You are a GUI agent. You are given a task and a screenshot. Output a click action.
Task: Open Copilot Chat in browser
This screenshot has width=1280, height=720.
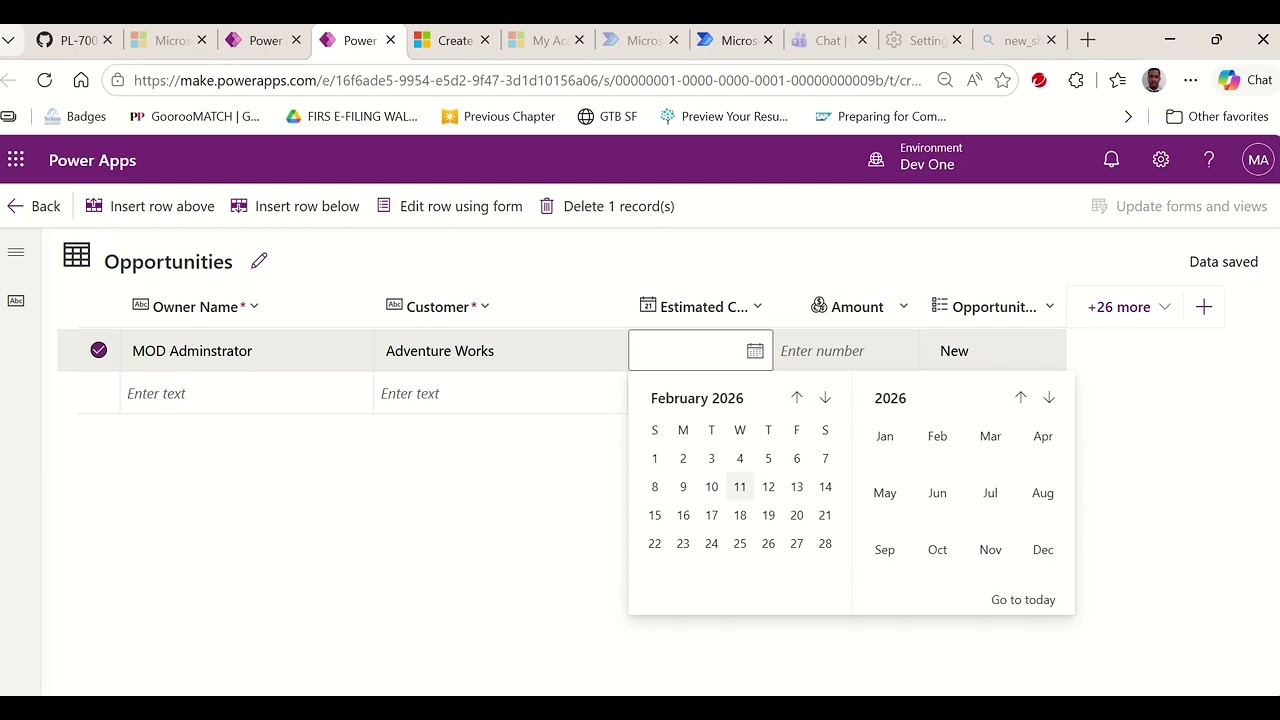click(1245, 80)
